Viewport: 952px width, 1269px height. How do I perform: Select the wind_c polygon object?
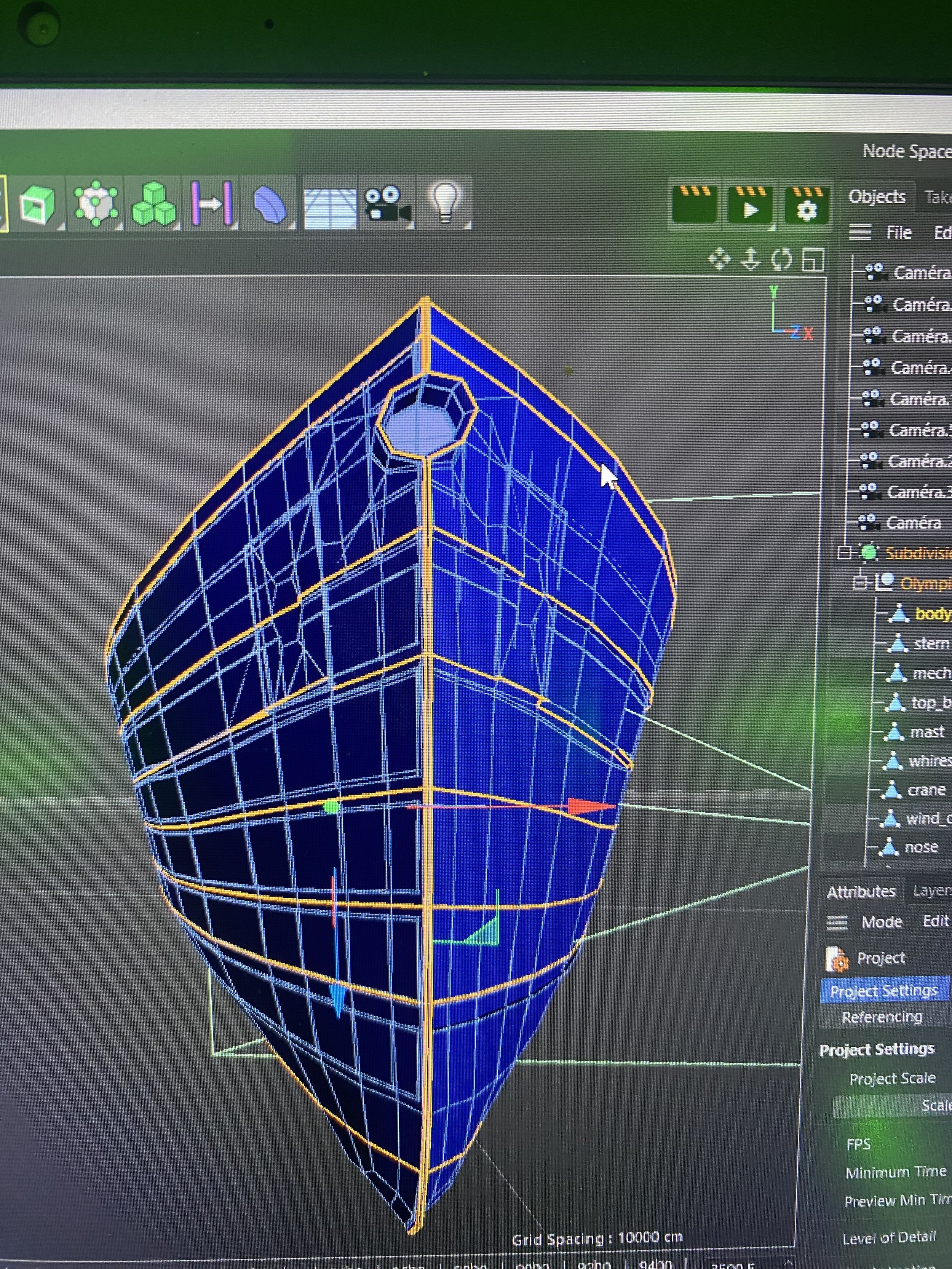pyautogui.click(x=928, y=819)
